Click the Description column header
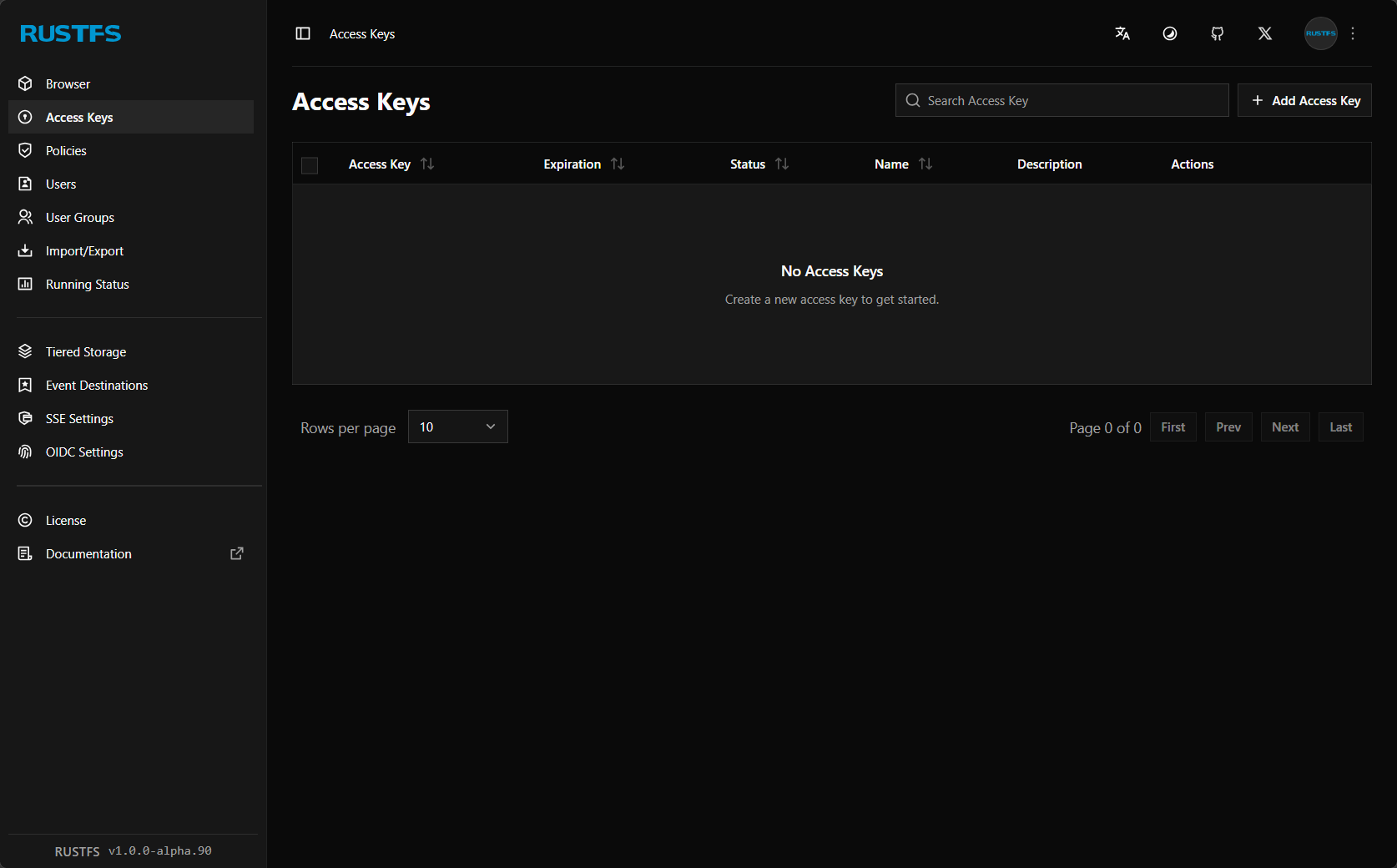 click(x=1050, y=164)
